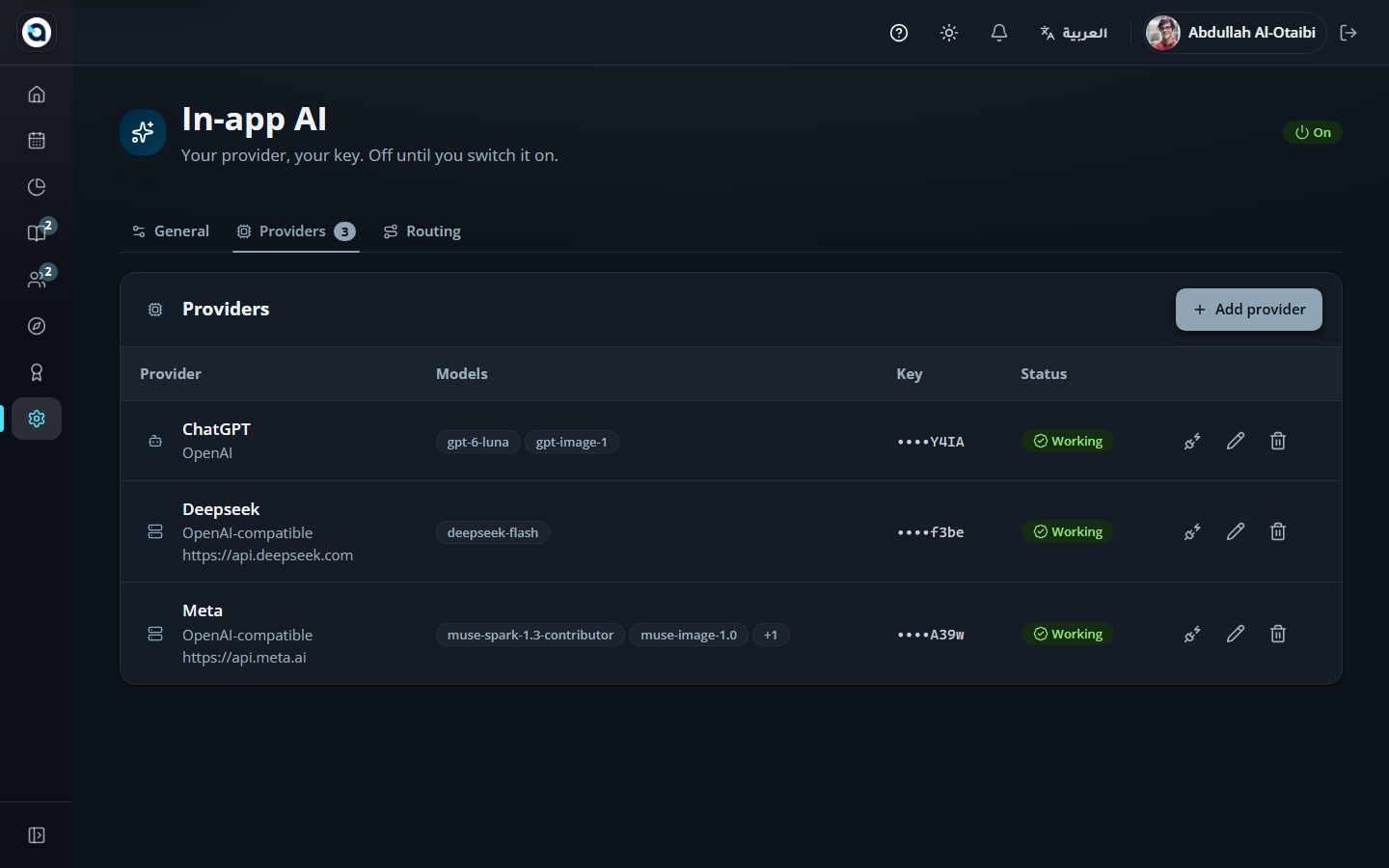Viewport: 1389px width, 868px height.
Task: Open the people icon in the sidebar
Action: [37, 280]
